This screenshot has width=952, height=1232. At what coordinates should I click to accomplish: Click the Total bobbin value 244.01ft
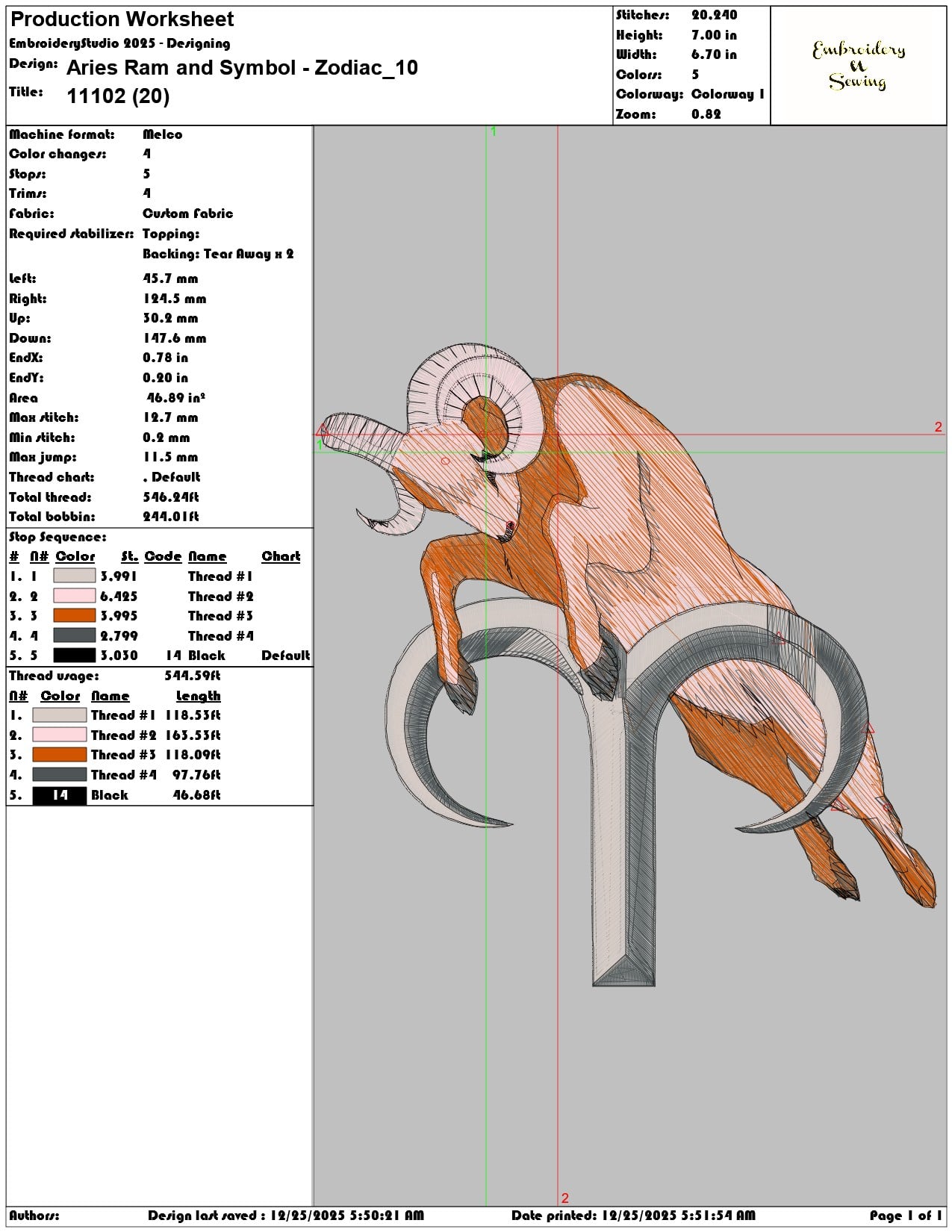pyautogui.click(x=171, y=517)
